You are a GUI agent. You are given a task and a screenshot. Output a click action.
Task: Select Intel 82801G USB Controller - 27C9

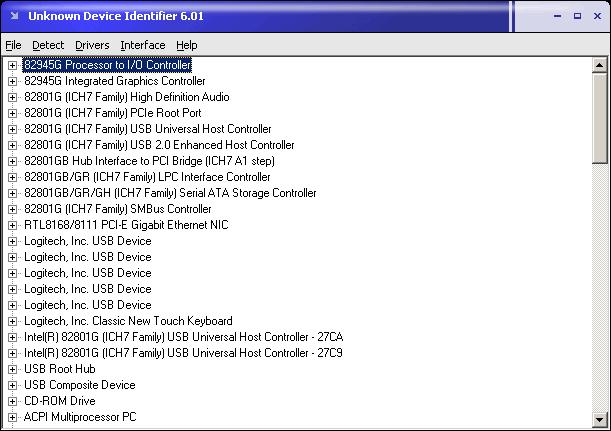point(183,353)
